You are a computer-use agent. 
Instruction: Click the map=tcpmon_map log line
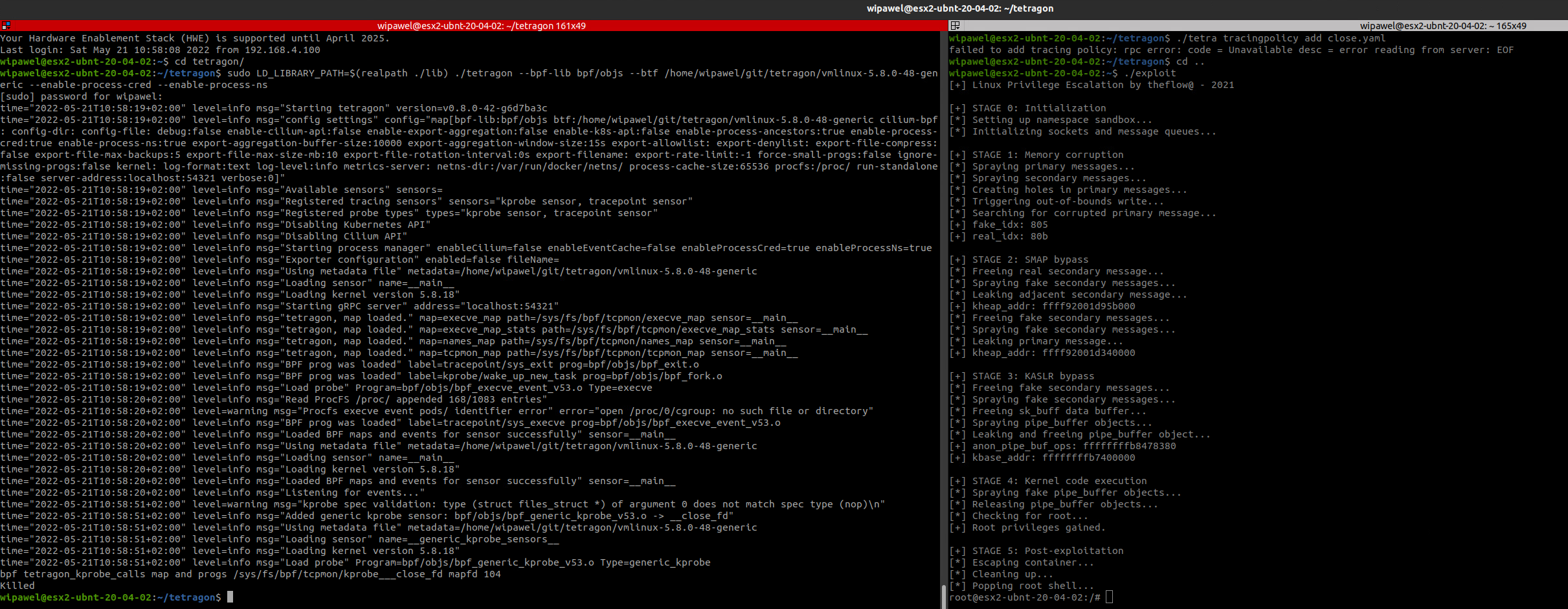(399, 353)
